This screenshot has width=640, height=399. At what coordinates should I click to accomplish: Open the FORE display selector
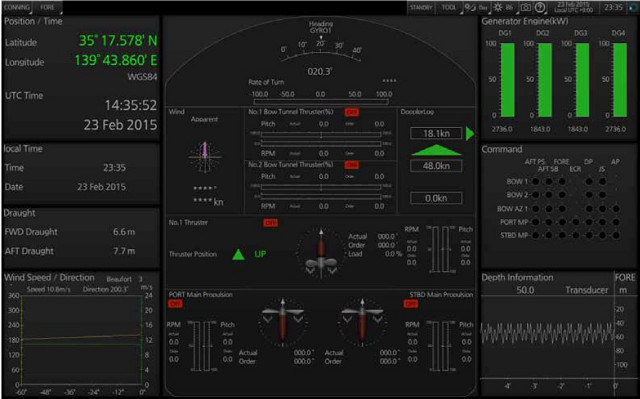[47, 7]
